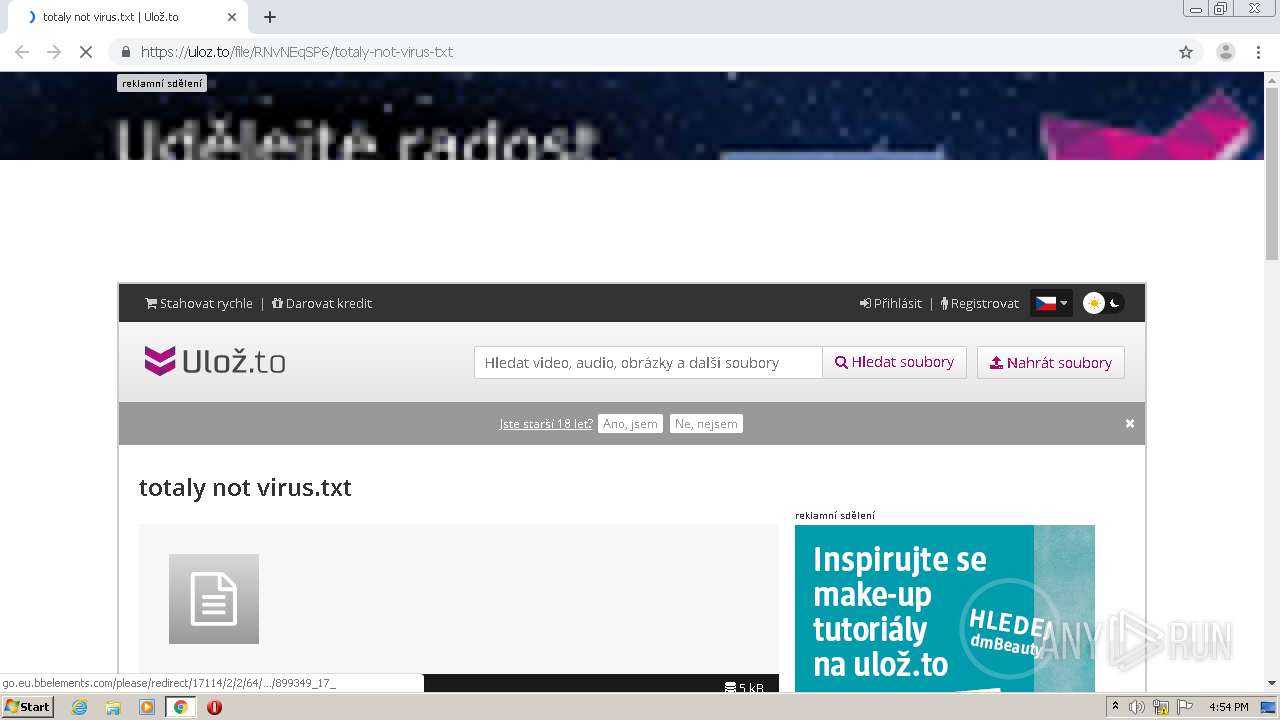The height and width of the screenshot is (720, 1280).
Task: Click the 5 kB file size label
Action: point(745,687)
